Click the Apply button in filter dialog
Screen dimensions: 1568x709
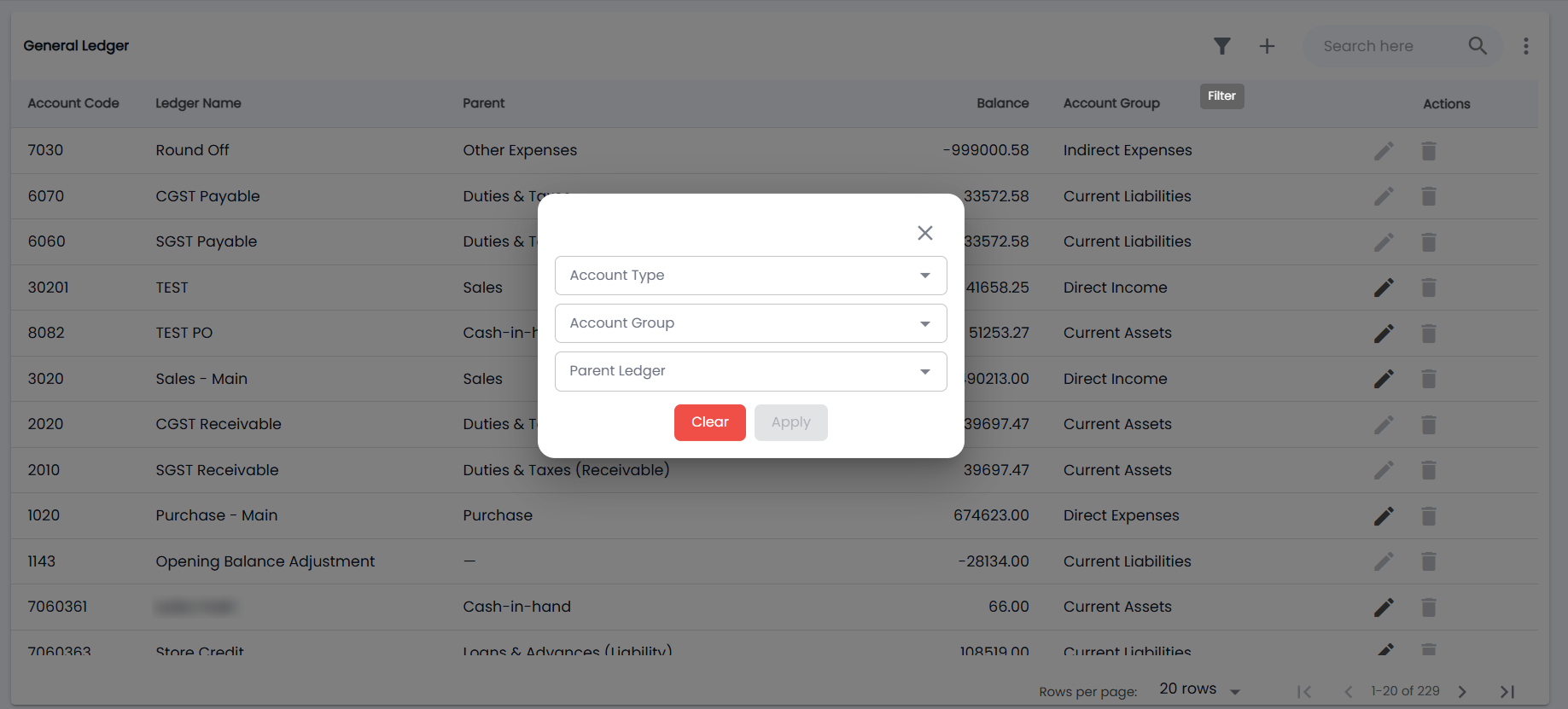[791, 422]
